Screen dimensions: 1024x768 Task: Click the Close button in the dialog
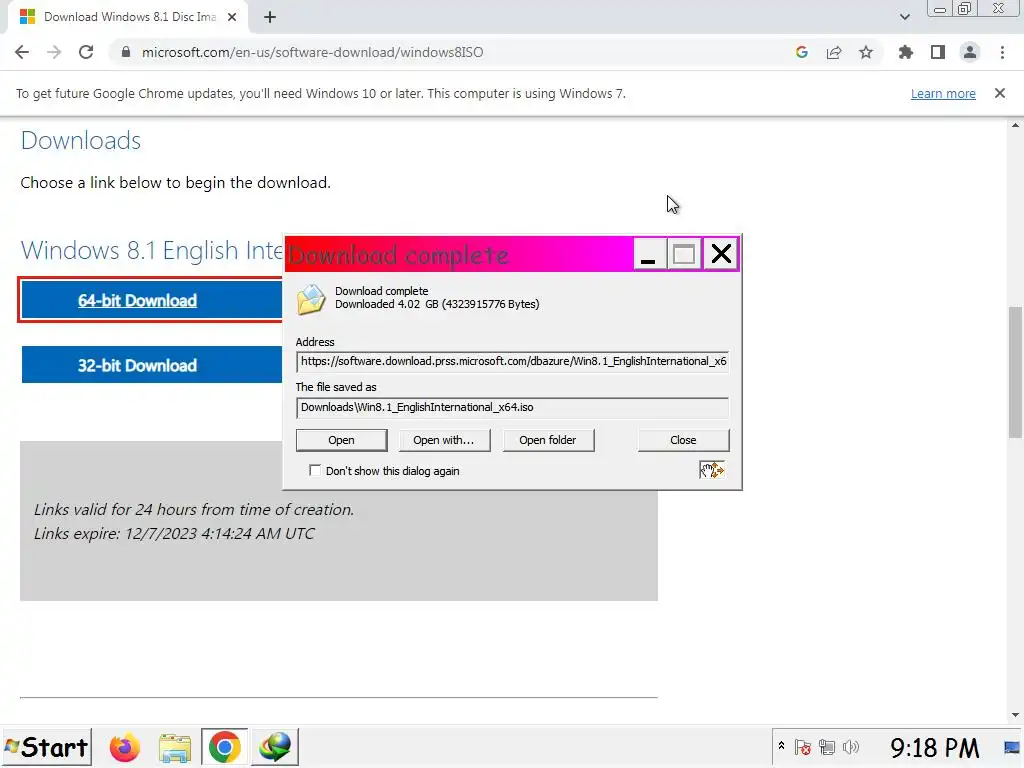683,440
